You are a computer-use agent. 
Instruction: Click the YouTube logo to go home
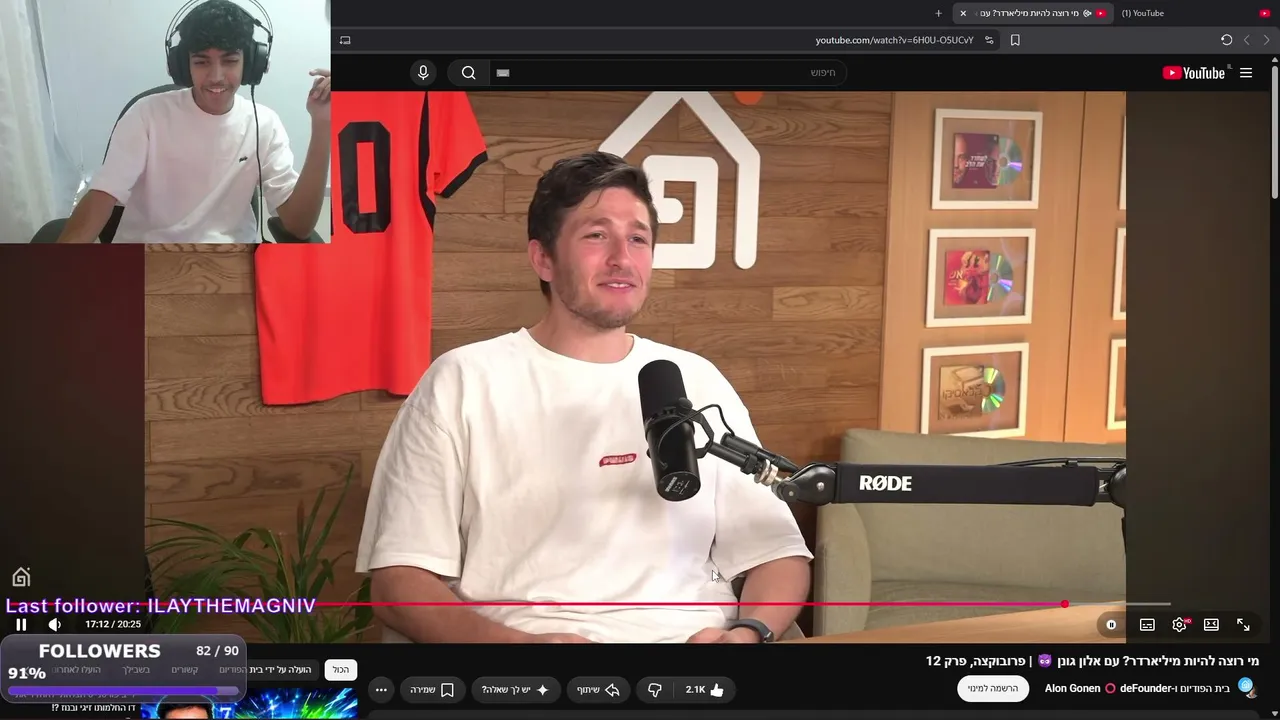point(1194,73)
